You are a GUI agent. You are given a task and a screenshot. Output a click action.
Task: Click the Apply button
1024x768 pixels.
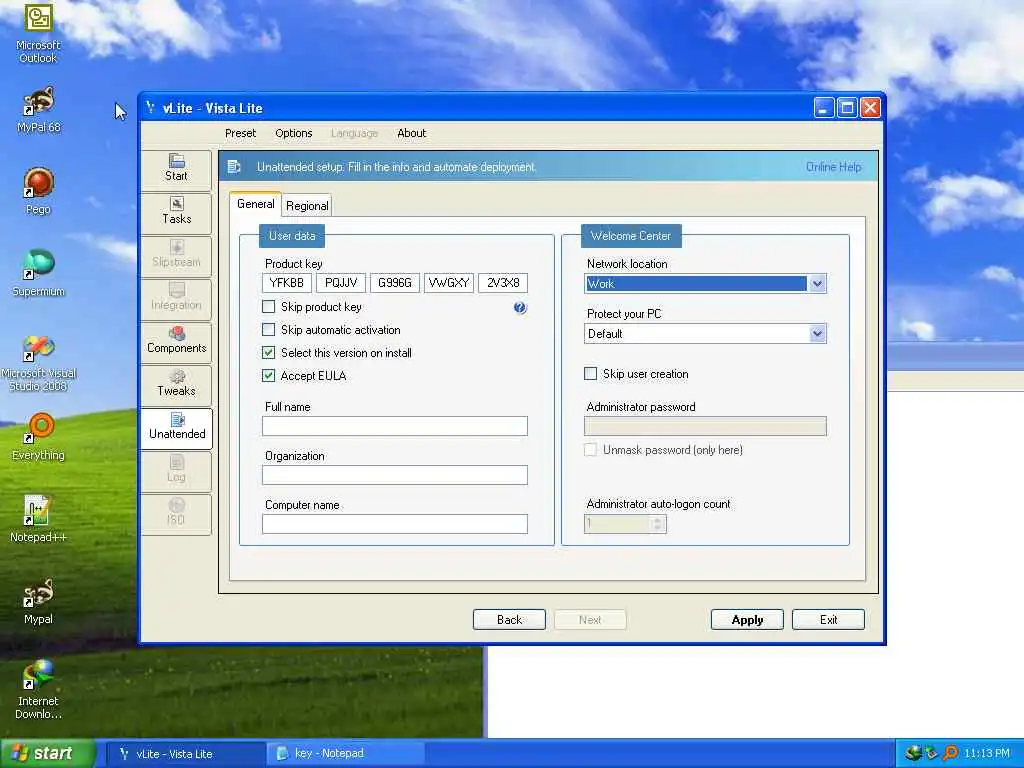click(747, 620)
